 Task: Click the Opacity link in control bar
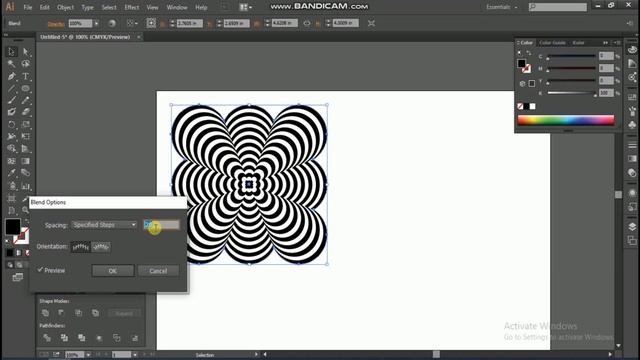[x=56, y=24]
